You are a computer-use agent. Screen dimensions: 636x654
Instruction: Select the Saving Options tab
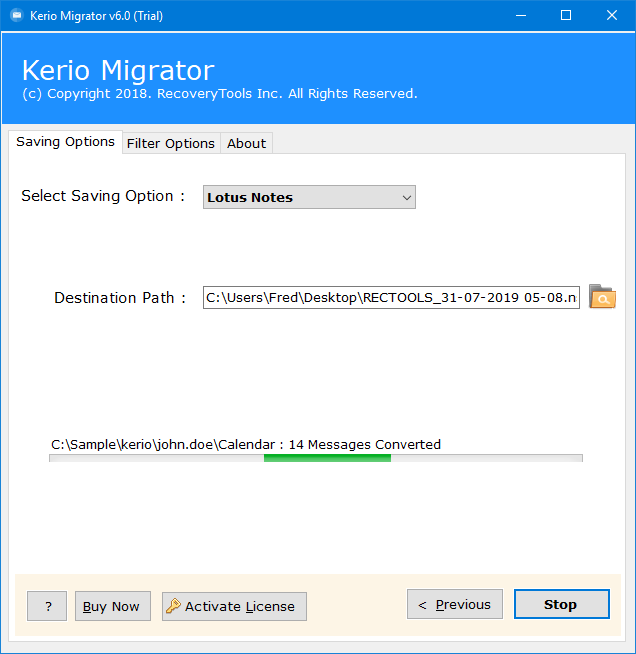(65, 142)
